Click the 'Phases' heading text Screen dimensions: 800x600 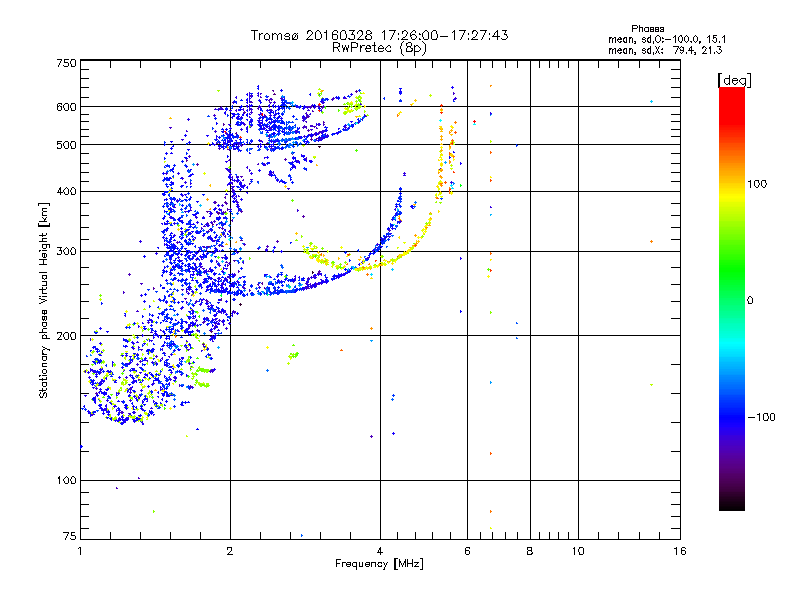coord(647,29)
